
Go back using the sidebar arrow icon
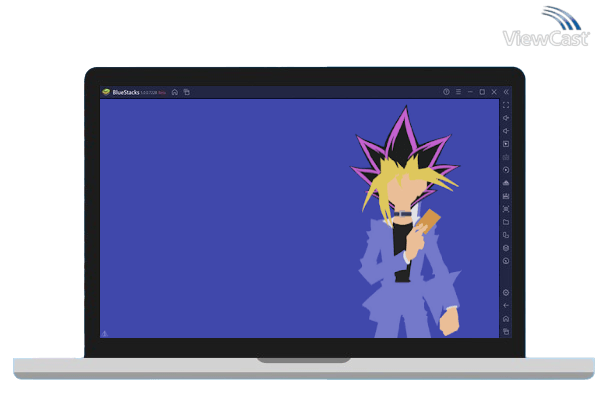tap(506, 306)
